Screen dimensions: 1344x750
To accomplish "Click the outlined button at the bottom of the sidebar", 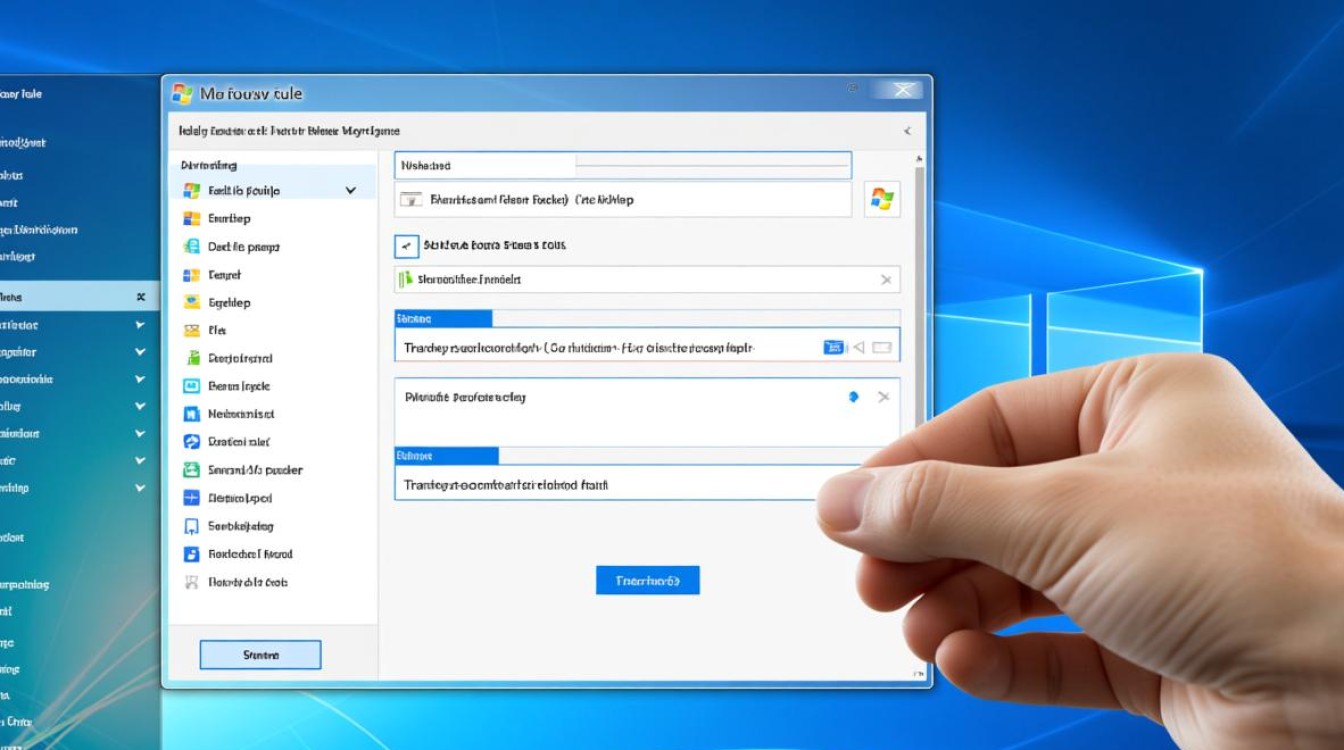I will point(260,655).
